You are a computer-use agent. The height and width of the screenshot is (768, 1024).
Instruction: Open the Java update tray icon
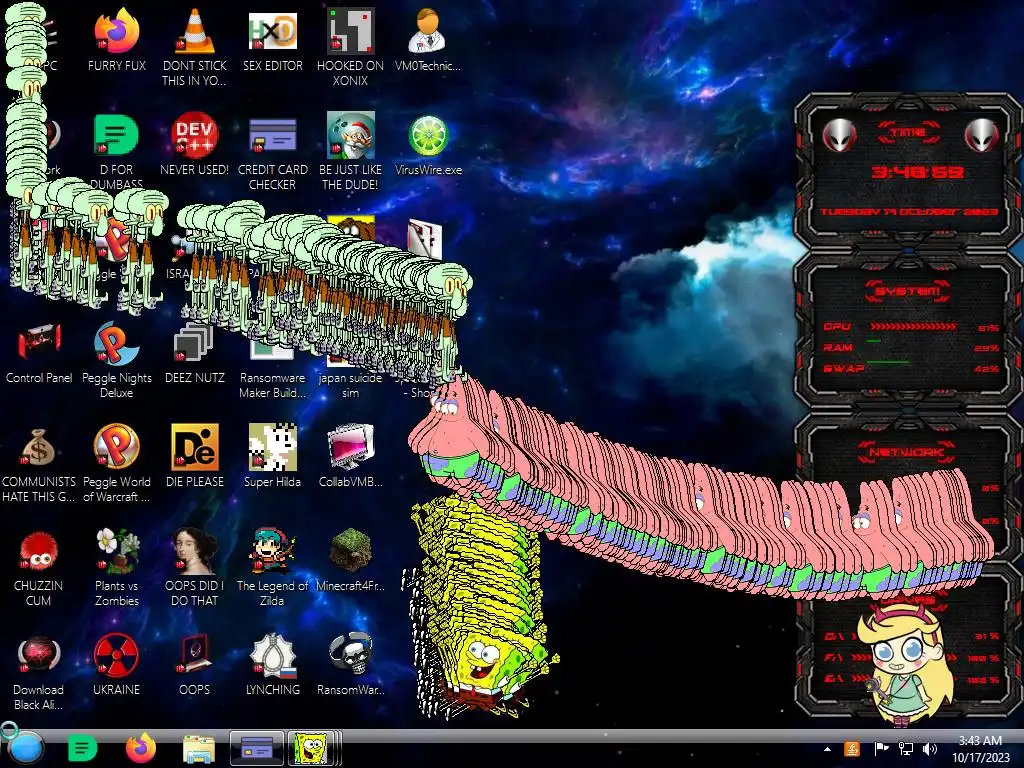852,749
